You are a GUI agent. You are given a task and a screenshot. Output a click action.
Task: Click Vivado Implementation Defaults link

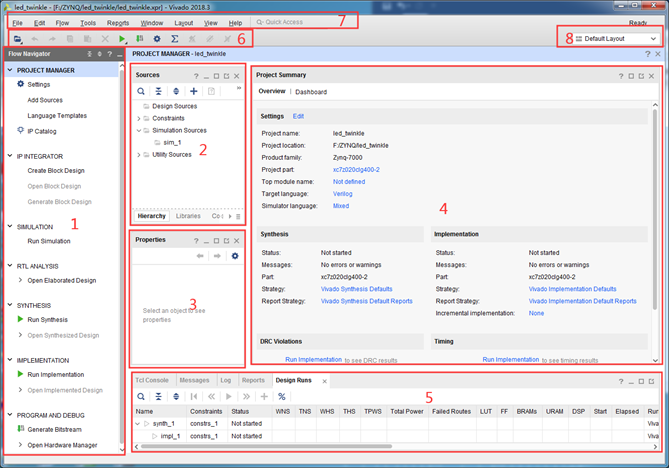pos(573,289)
